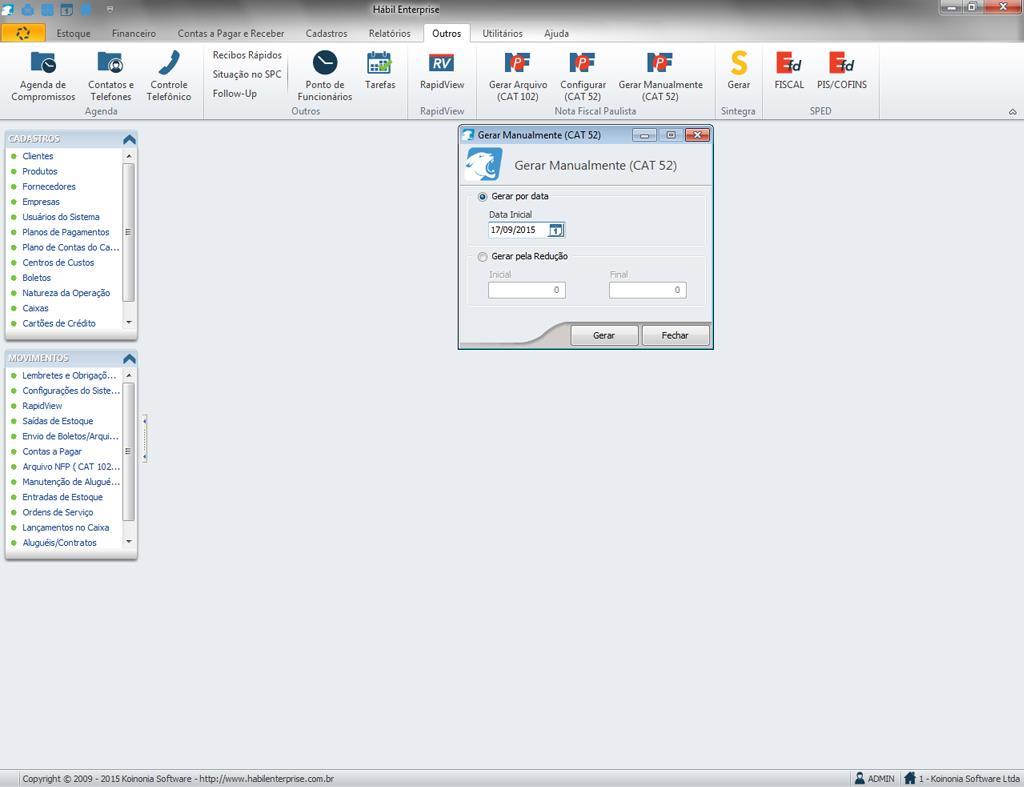
Task: Open the Utilitários ribbon tab
Action: click(502, 33)
